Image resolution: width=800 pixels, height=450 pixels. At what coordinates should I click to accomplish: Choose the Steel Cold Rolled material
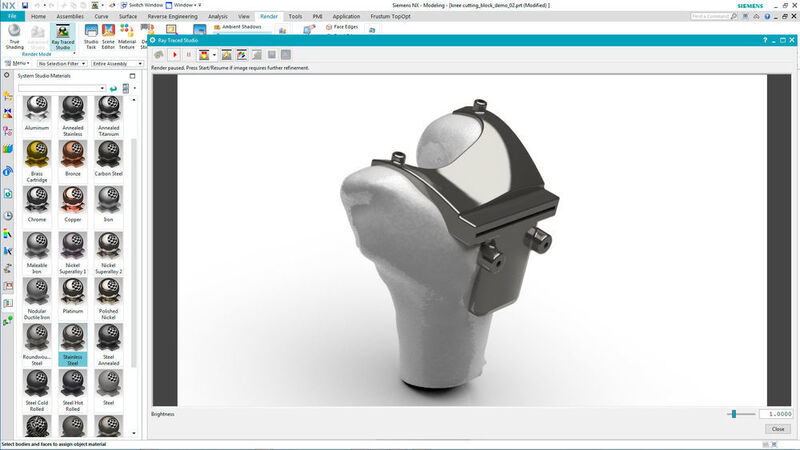click(x=37, y=390)
